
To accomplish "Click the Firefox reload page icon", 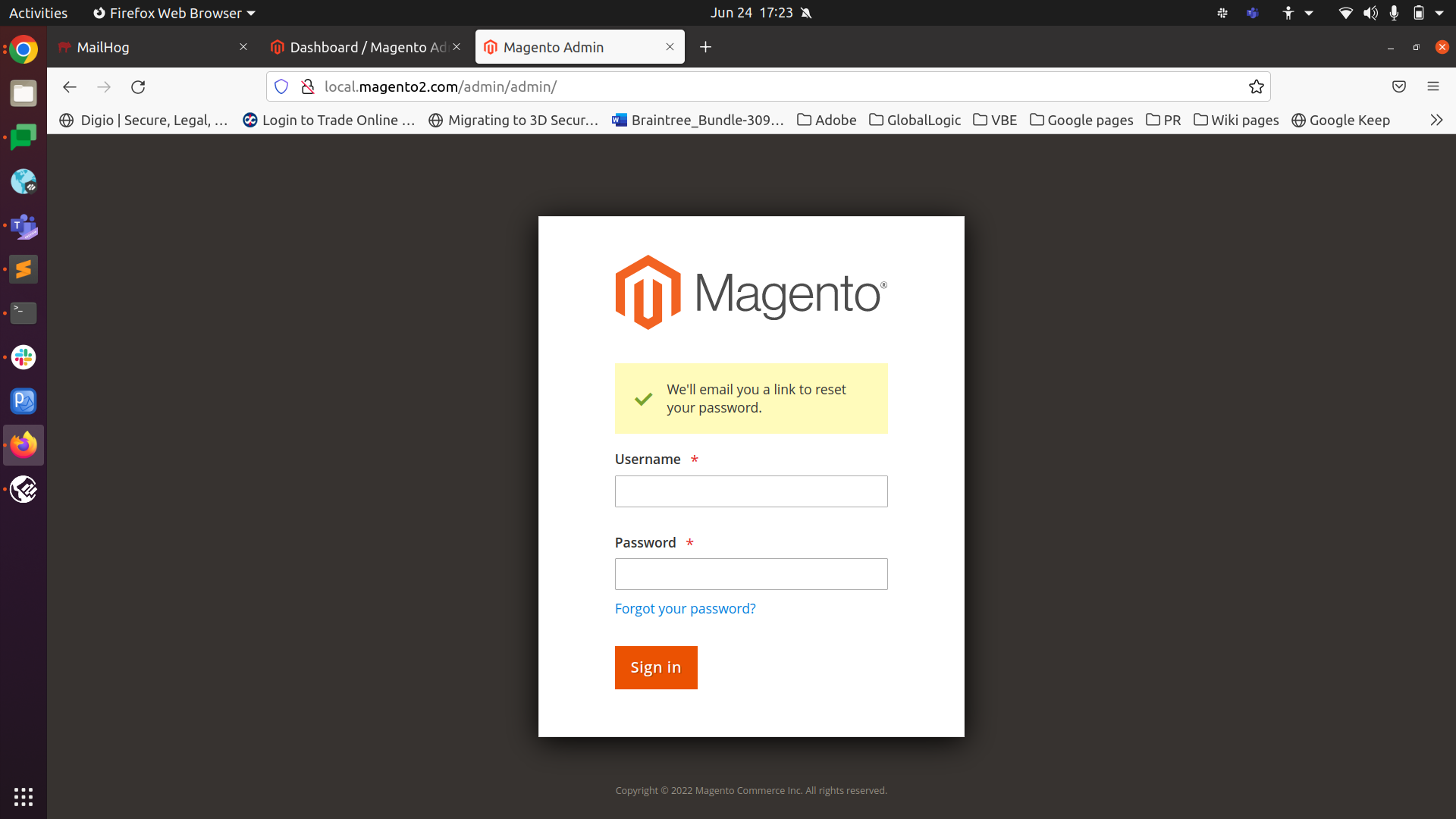I will [138, 87].
